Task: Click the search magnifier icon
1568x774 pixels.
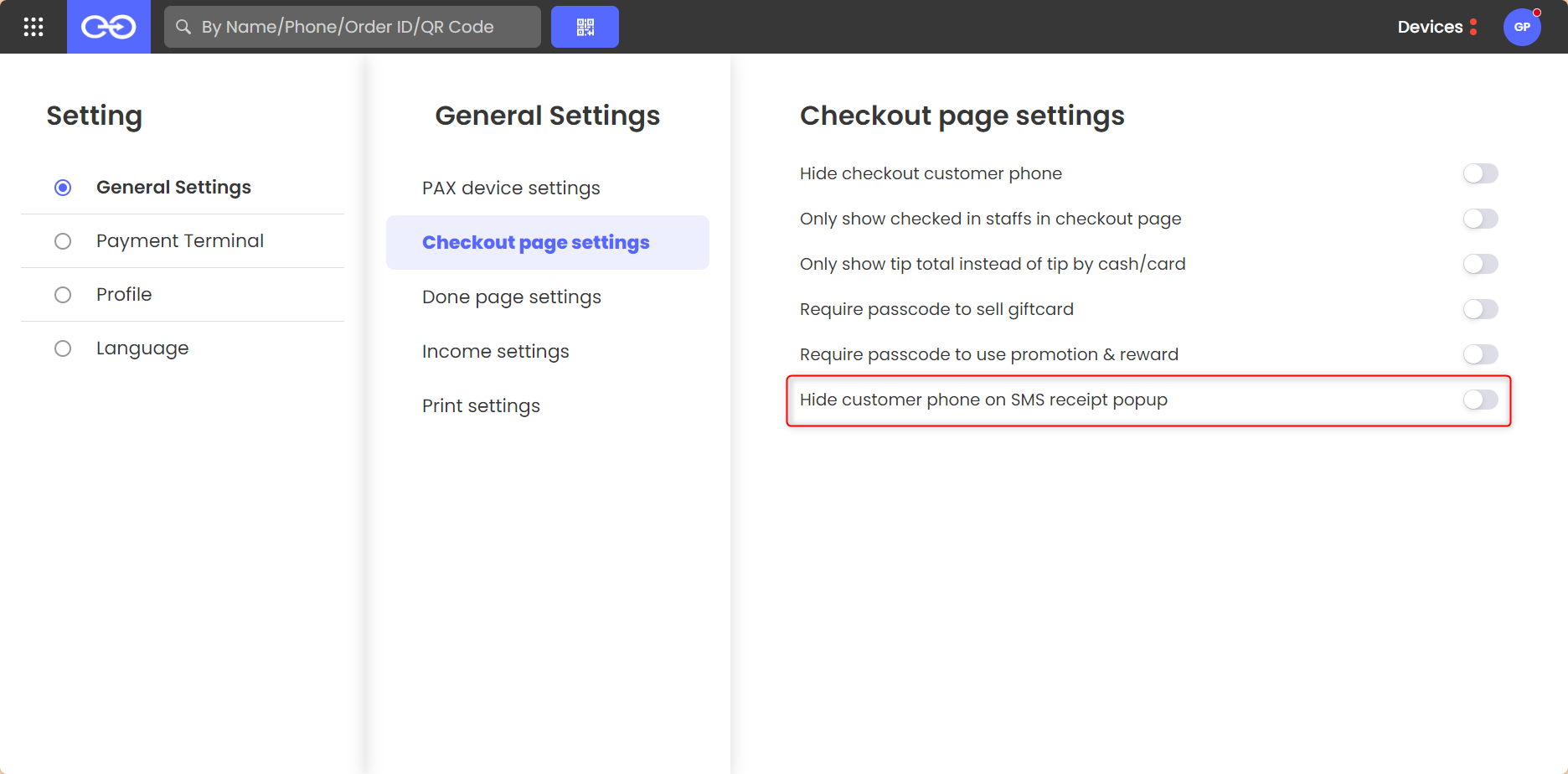Action: click(183, 27)
